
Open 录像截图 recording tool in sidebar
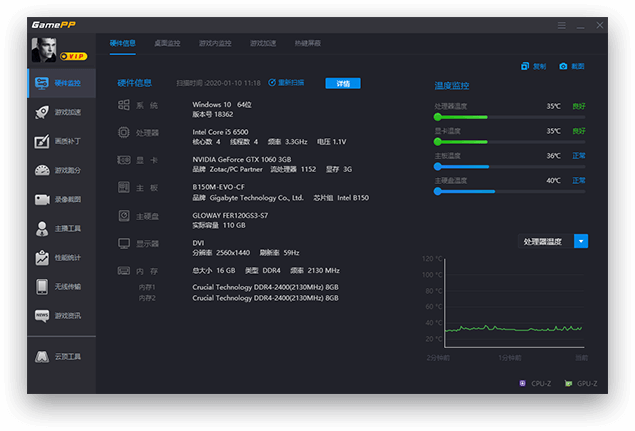61,199
